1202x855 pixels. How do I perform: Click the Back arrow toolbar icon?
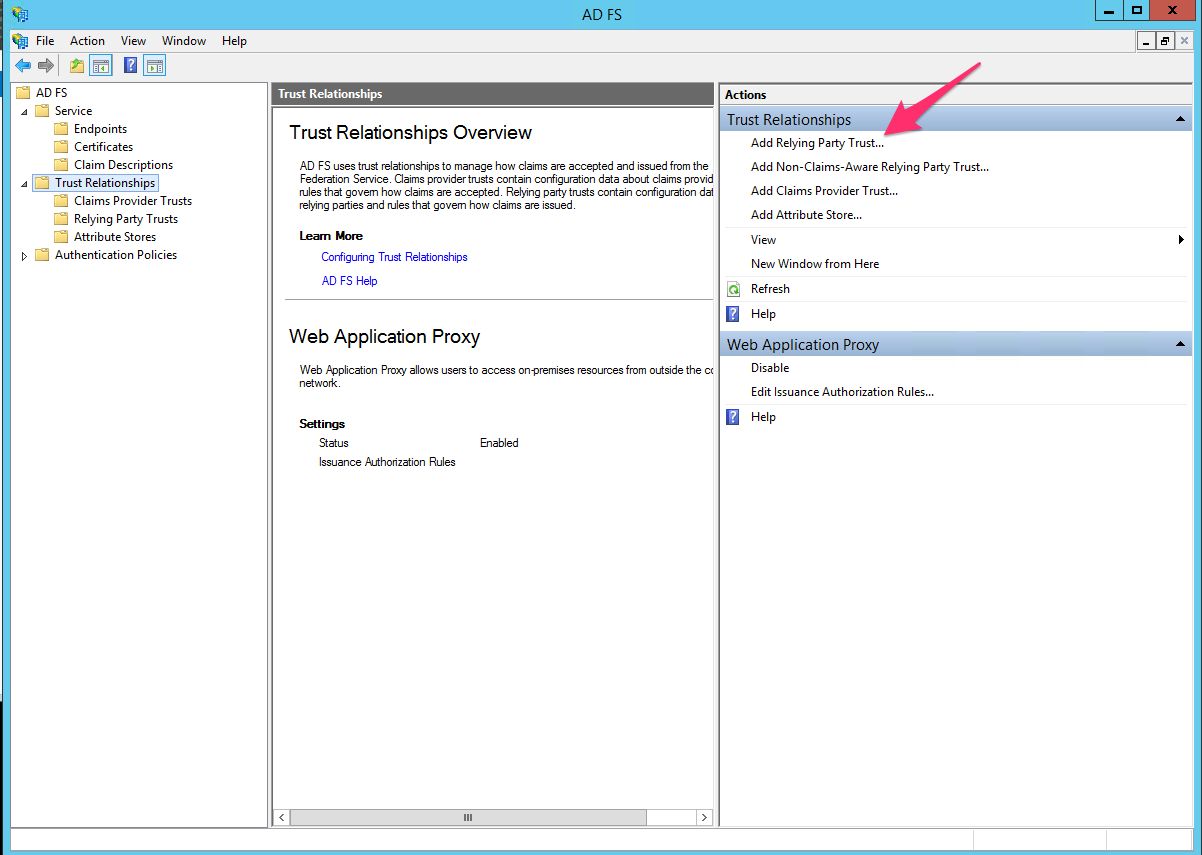point(22,65)
